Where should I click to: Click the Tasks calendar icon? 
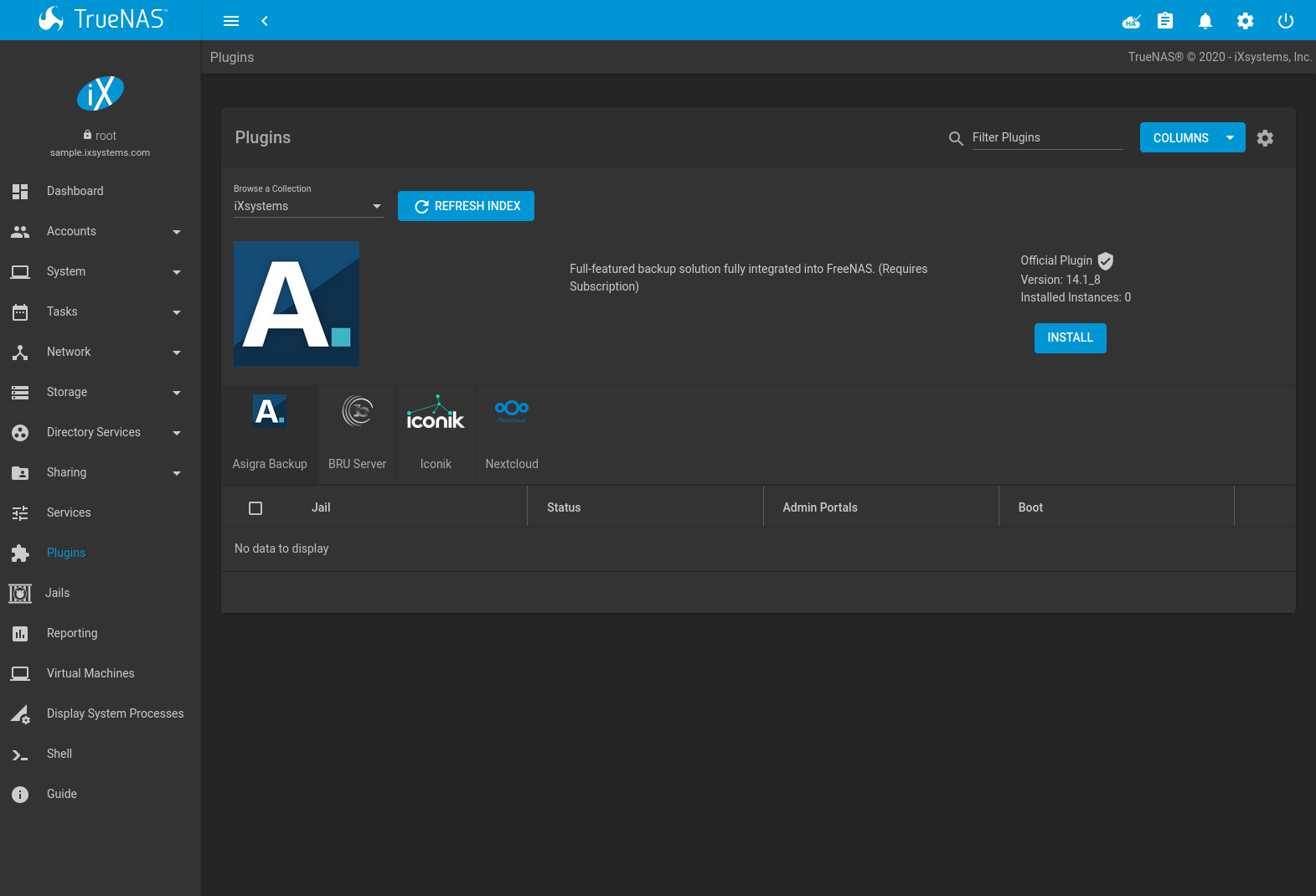coord(20,312)
